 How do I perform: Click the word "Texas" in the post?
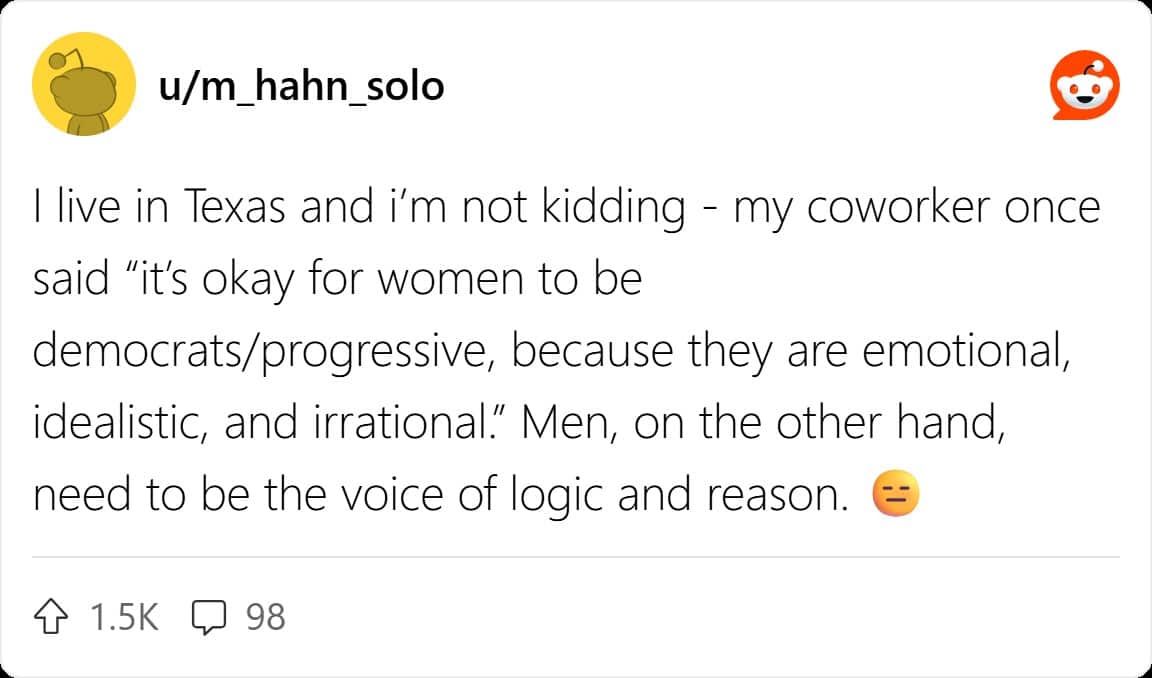point(234,208)
